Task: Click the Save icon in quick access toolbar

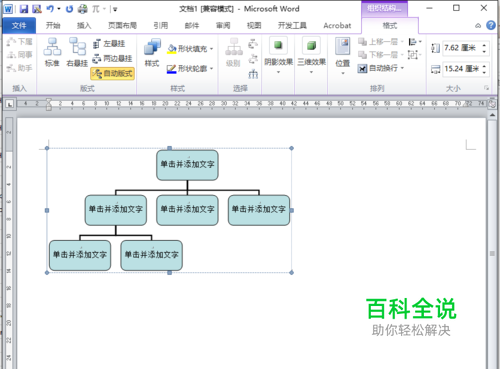Action: coord(24,9)
